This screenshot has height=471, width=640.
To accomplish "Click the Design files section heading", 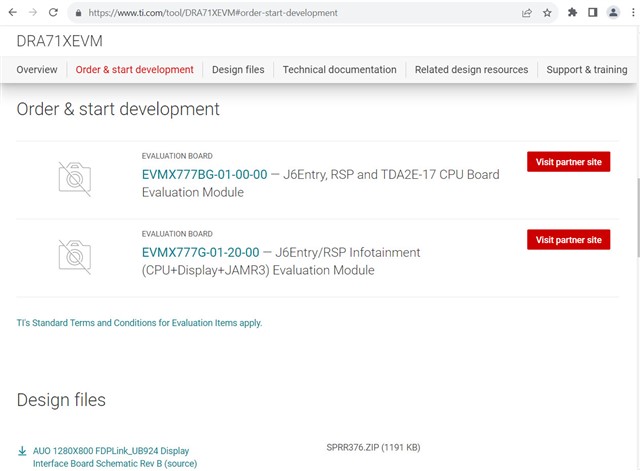I will click(x=61, y=400).
